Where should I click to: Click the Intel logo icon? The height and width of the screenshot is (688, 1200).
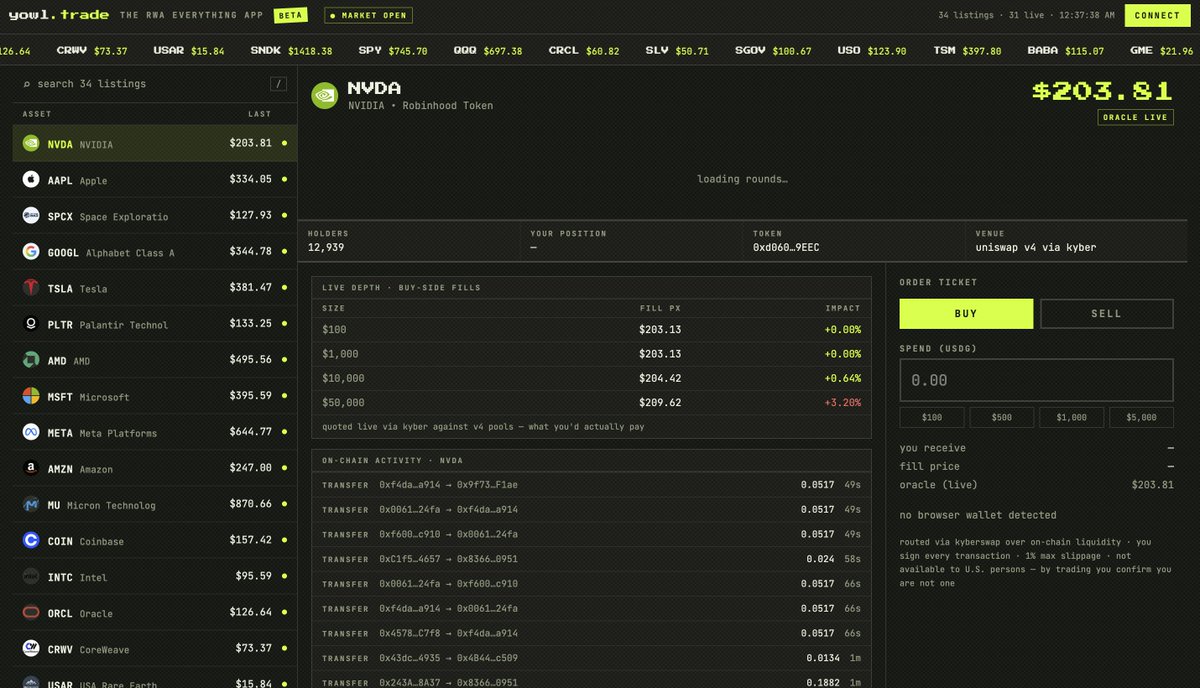tap(30, 576)
